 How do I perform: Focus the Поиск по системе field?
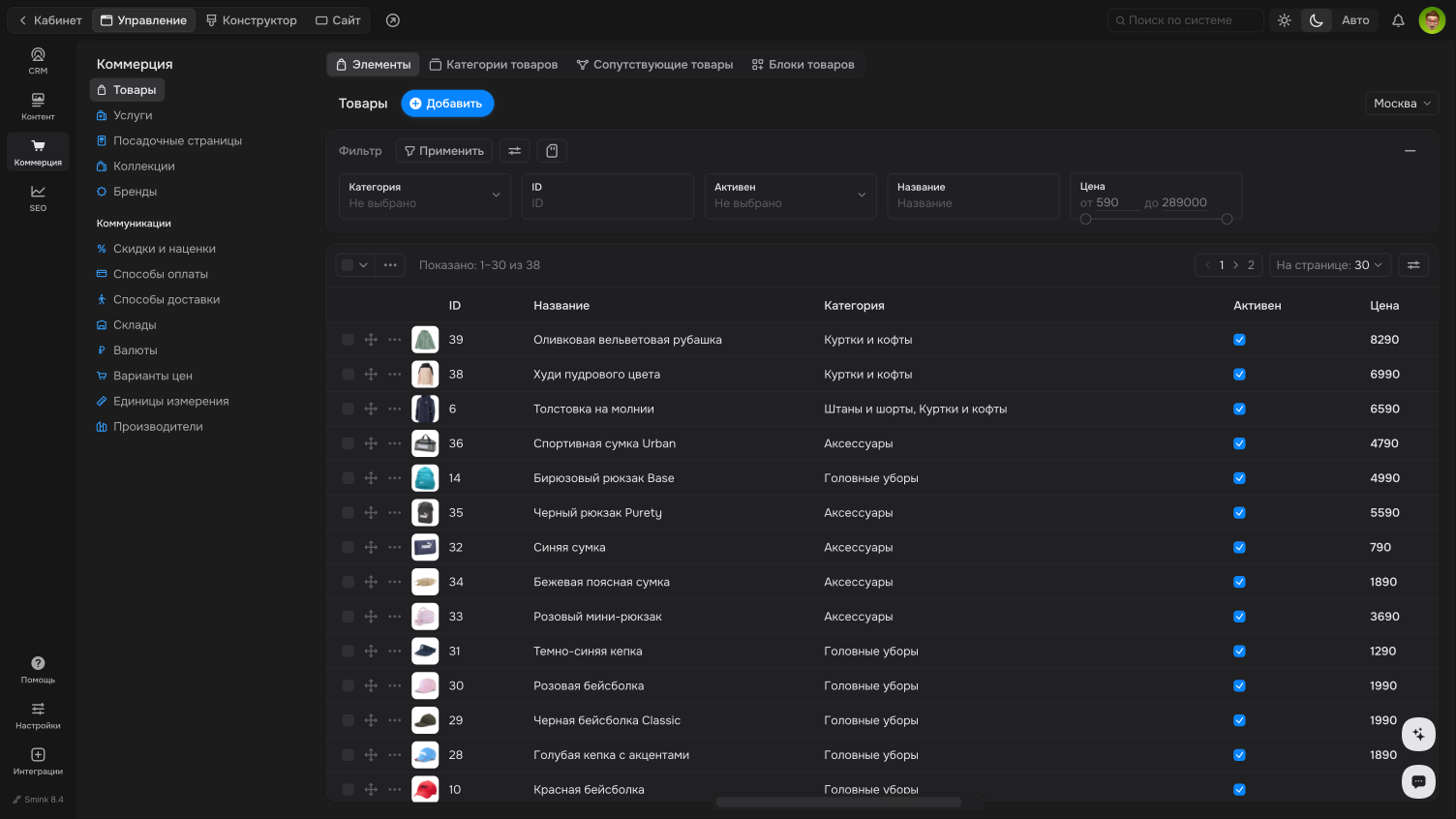click(x=1185, y=20)
